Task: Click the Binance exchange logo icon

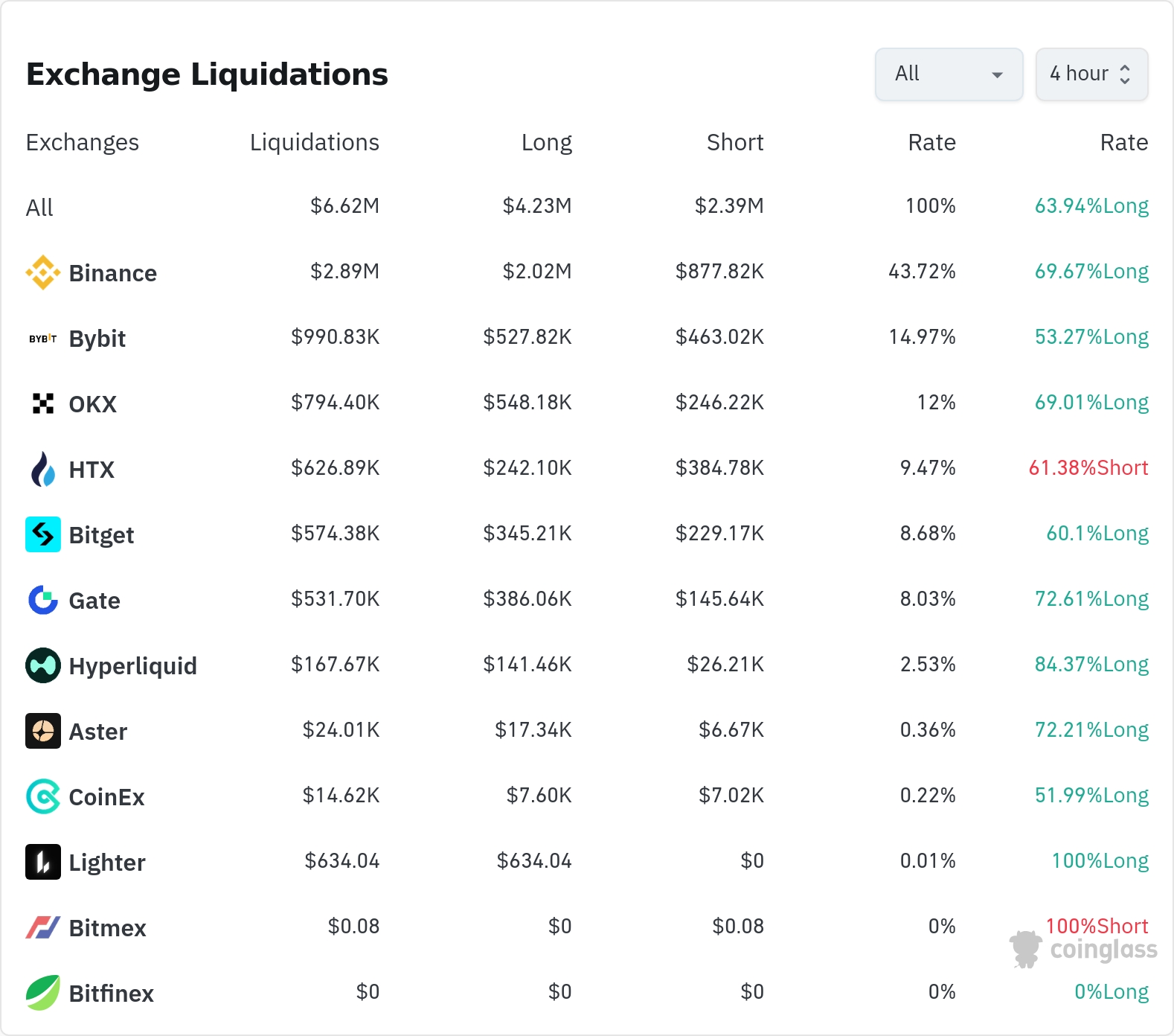Action: (43, 272)
